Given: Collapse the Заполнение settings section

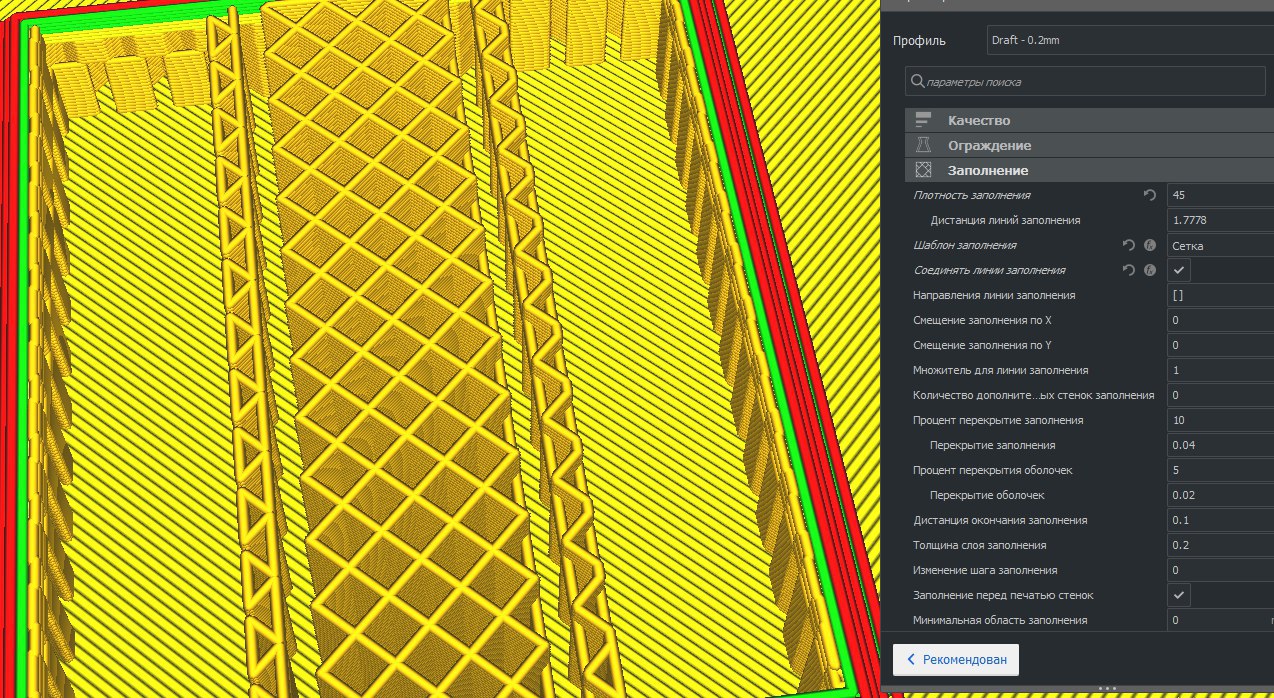Looking at the screenshot, I should point(1089,170).
